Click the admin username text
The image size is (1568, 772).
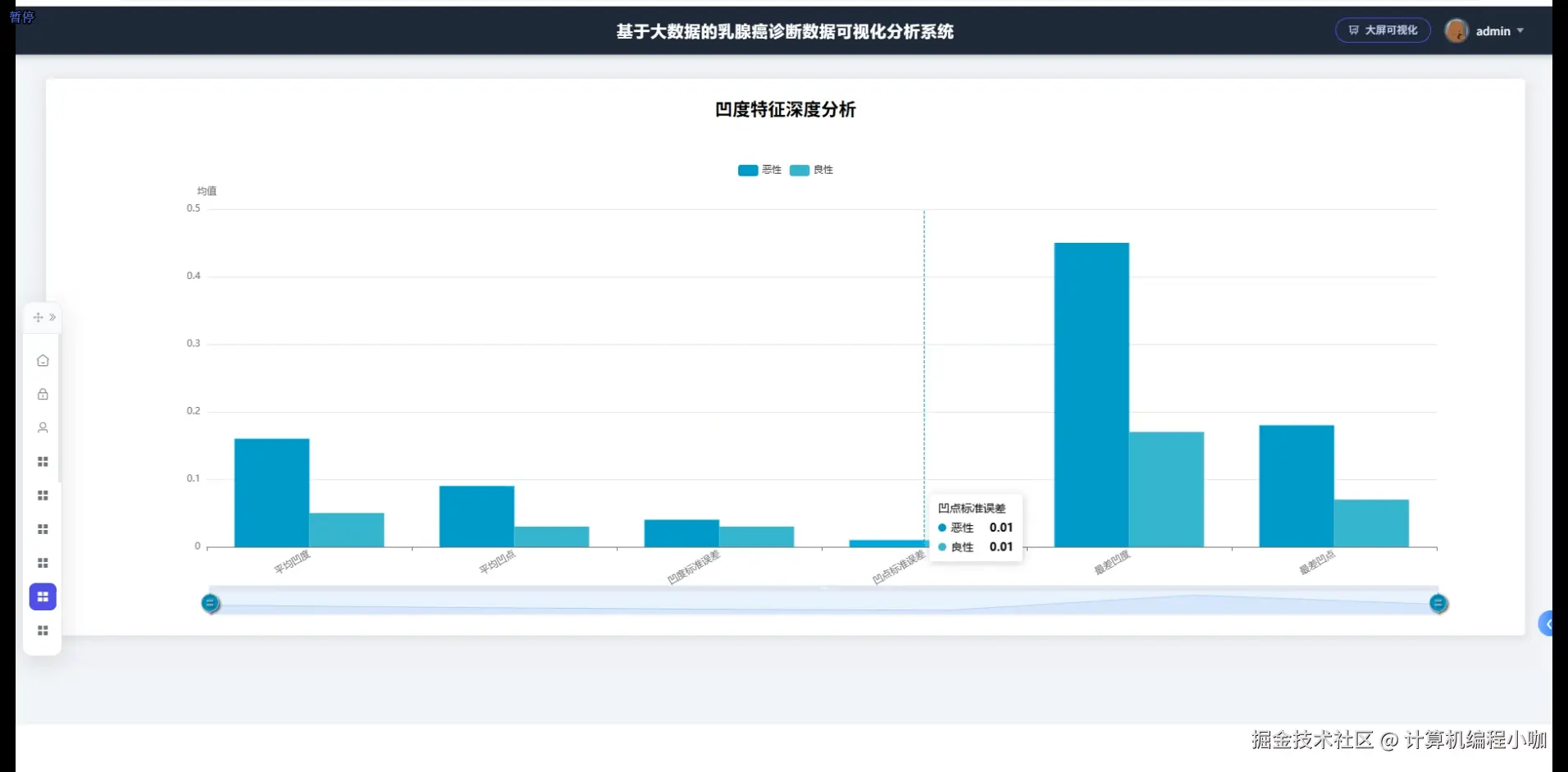[1493, 31]
